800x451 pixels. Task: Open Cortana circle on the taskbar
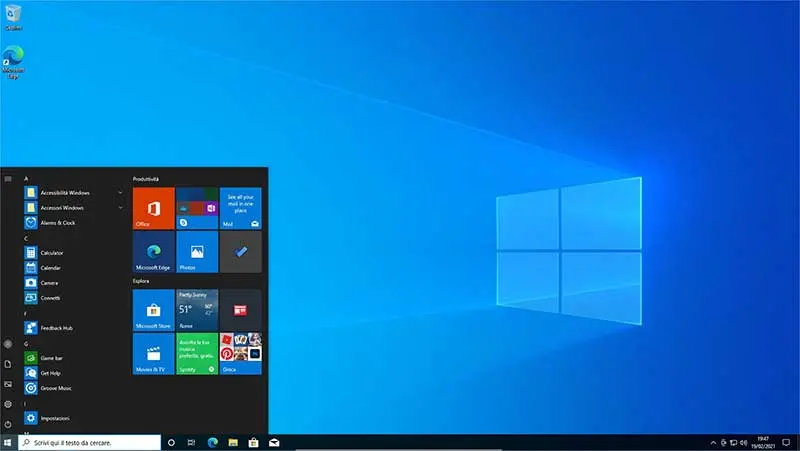coord(171,442)
